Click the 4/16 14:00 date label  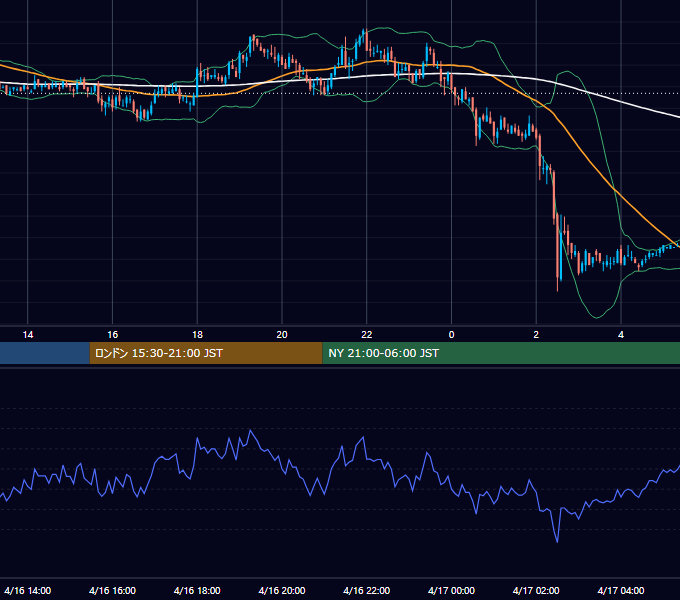(28, 590)
